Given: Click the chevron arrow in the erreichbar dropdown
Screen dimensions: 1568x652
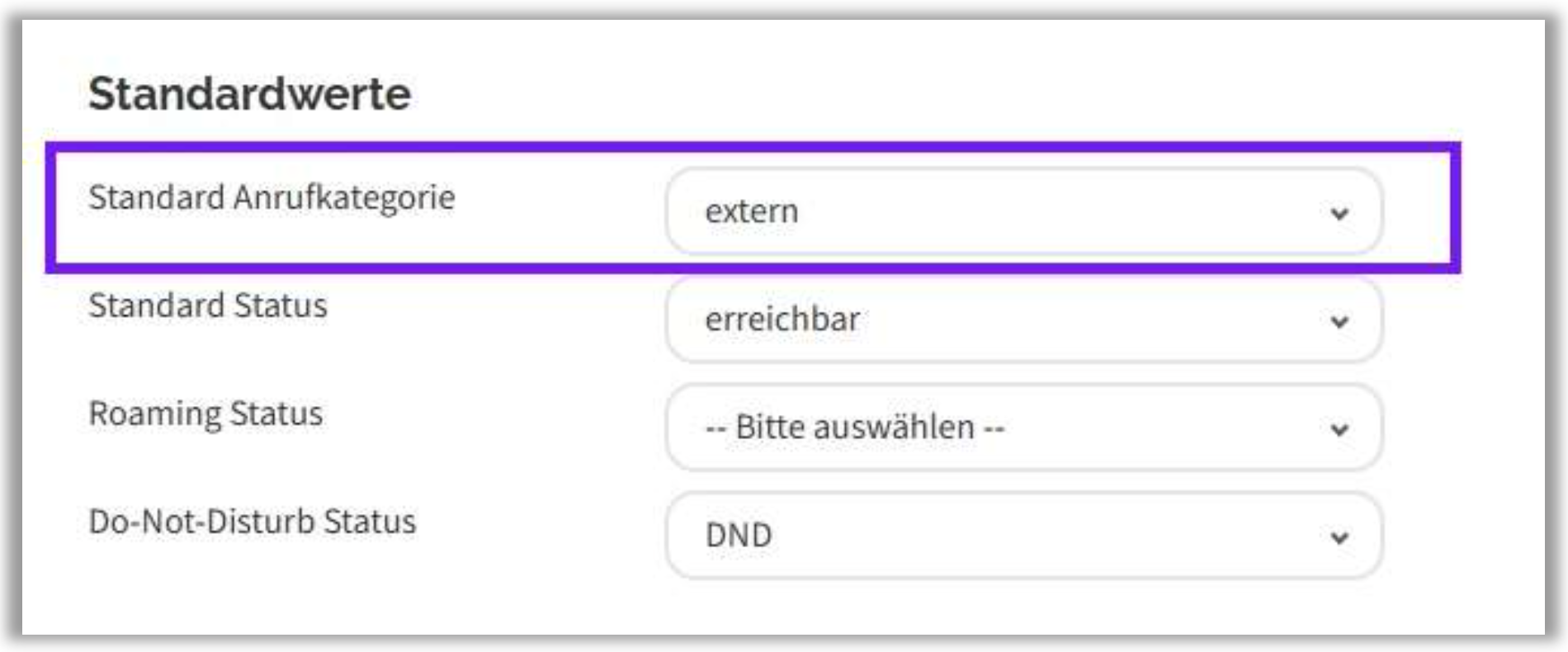Looking at the screenshot, I should coord(1339,321).
